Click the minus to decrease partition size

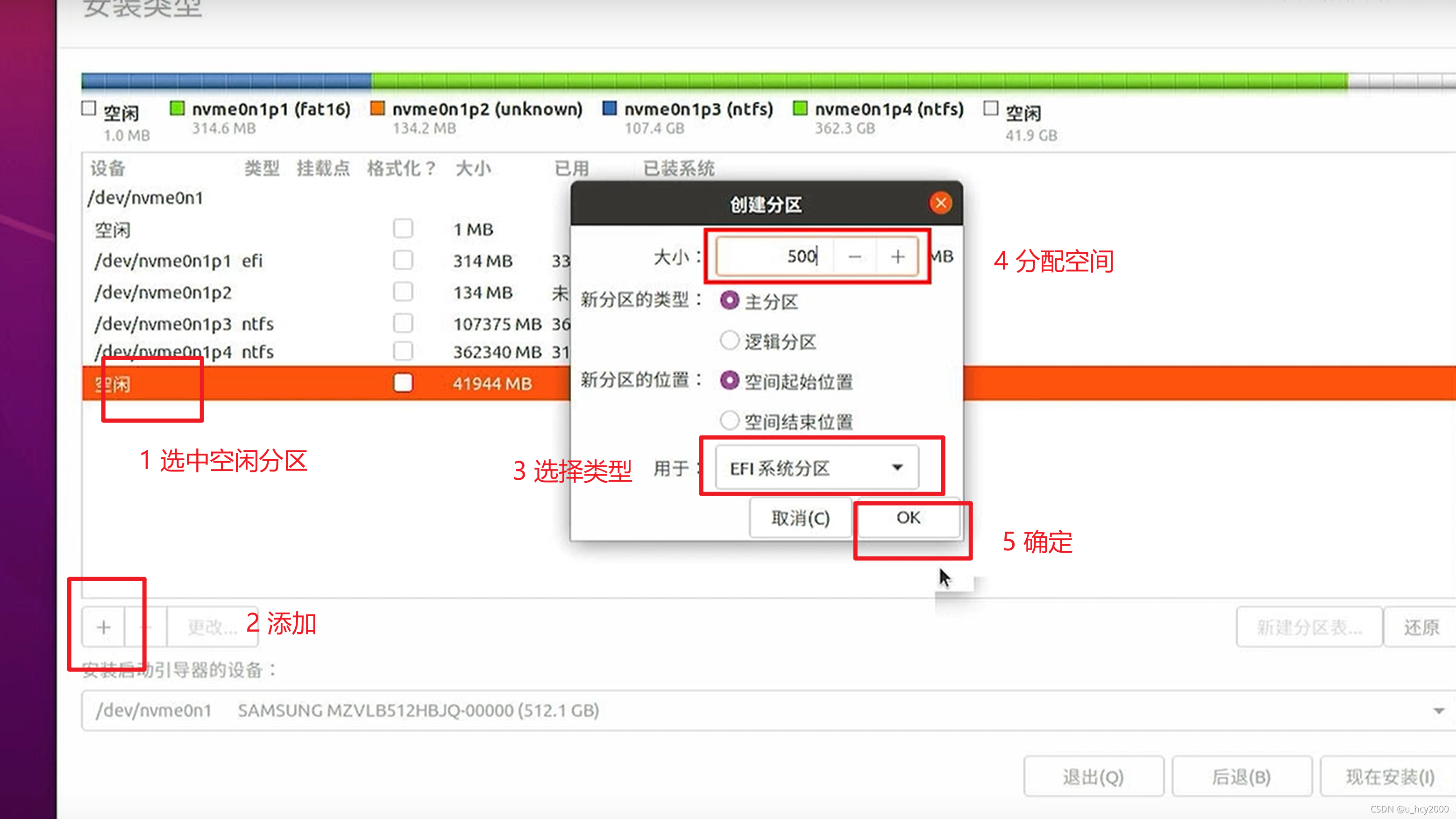coord(855,257)
